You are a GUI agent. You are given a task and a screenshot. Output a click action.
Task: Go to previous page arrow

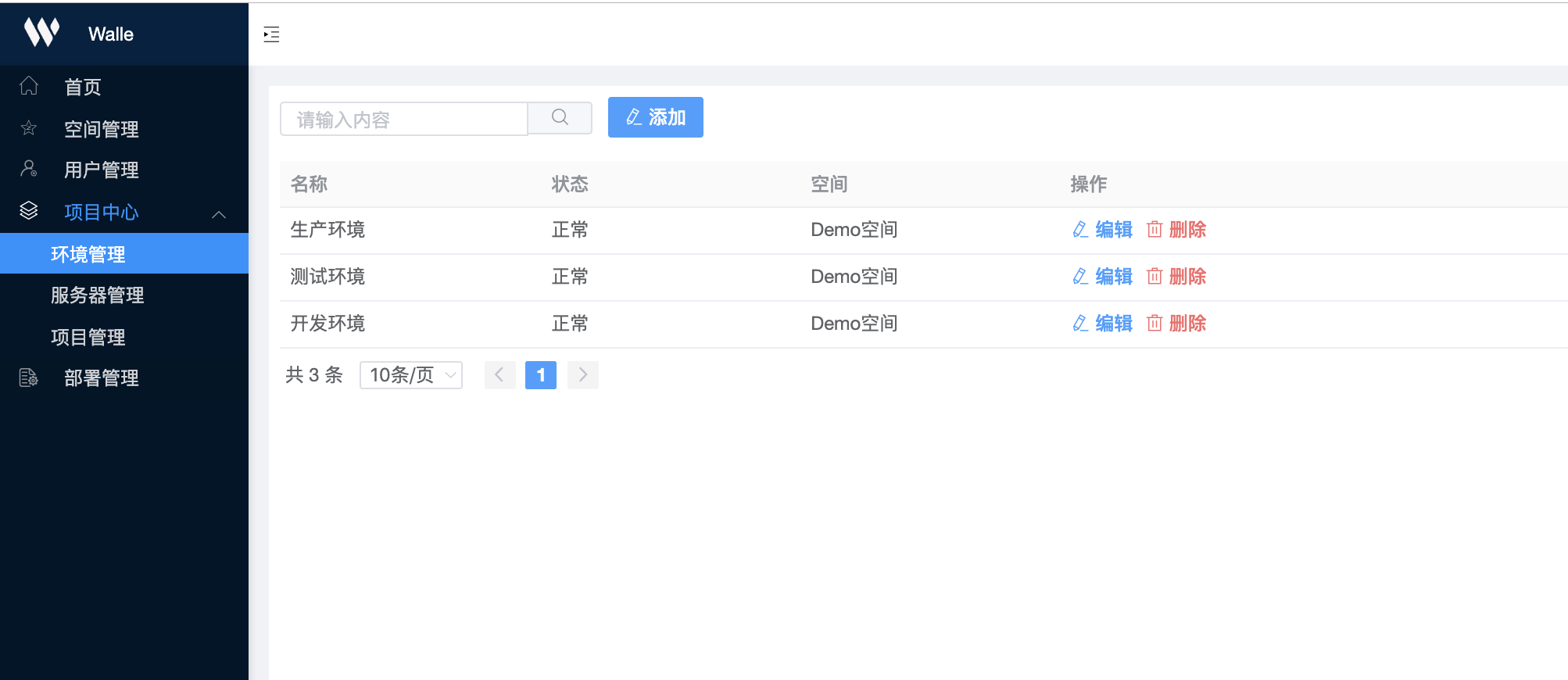[x=499, y=375]
